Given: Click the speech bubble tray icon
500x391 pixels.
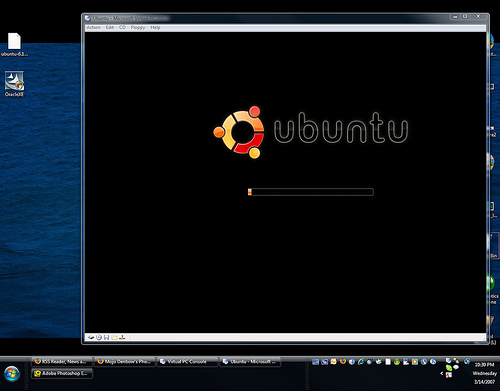Looking at the screenshot, I should pos(456,367).
